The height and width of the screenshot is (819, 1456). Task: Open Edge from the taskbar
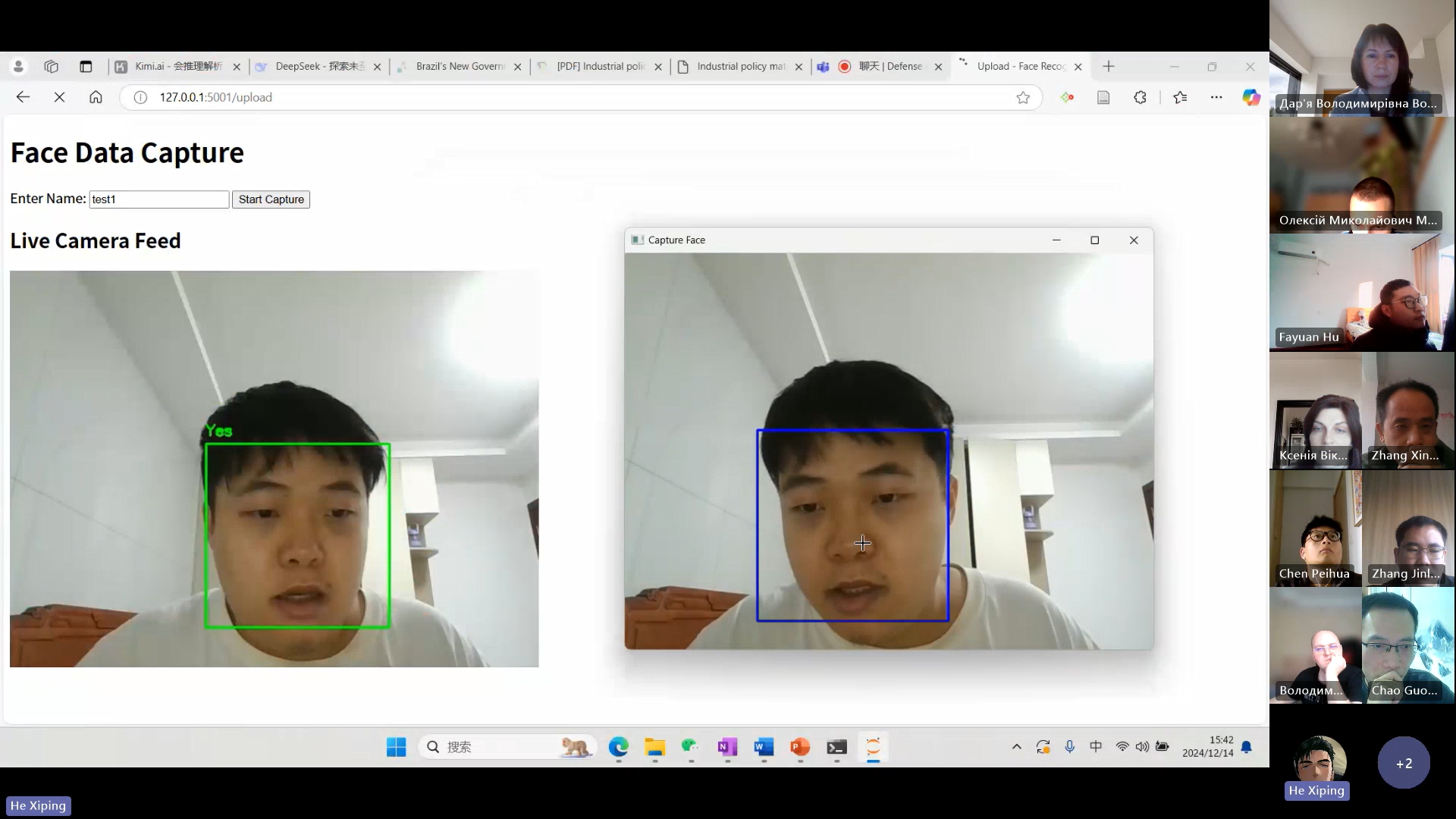[619, 747]
